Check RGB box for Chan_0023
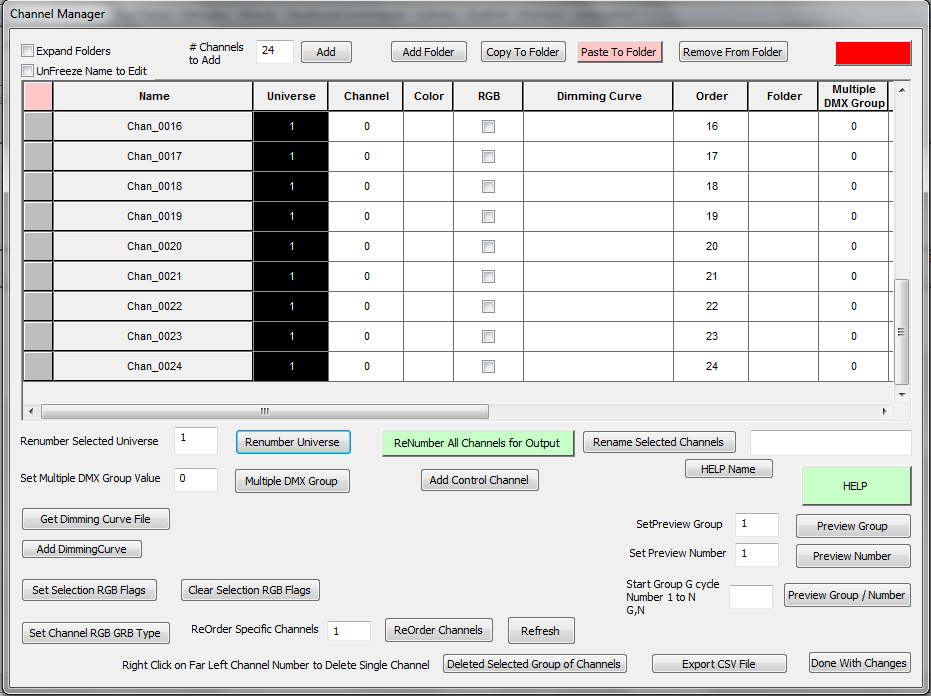Image resolution: width=931 pixels, height=696 pixels. [x=488, y=336]
